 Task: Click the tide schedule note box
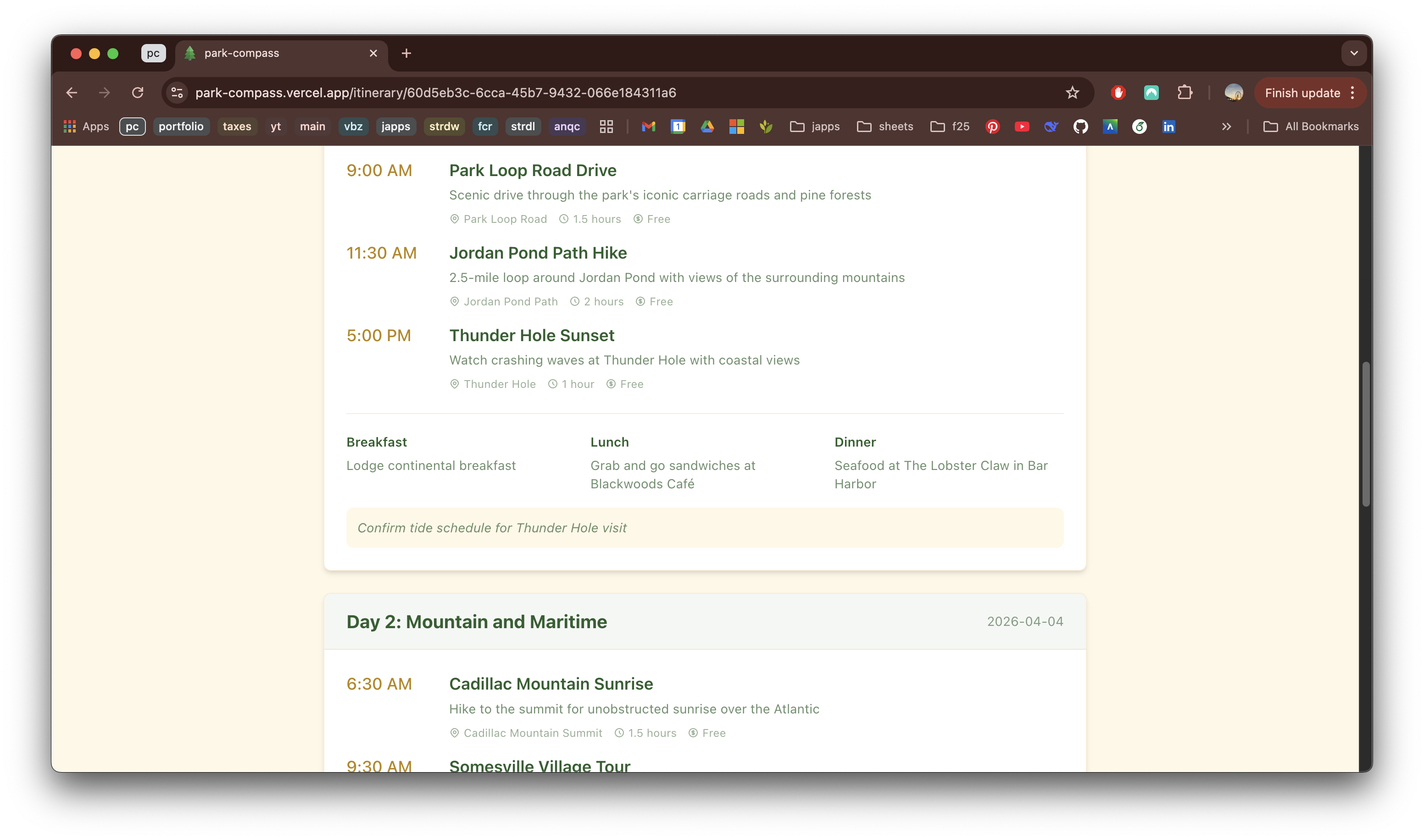click(705, 528)
